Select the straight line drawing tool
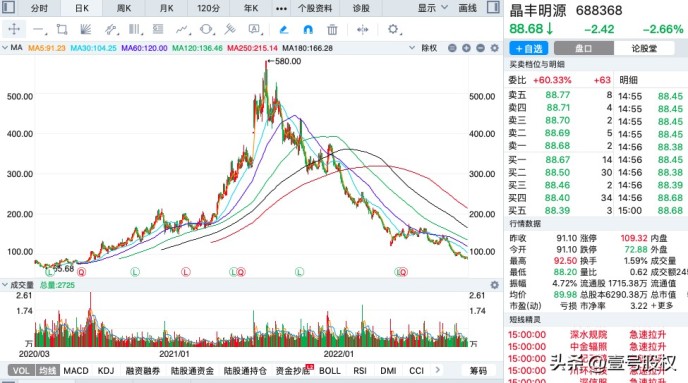The width and height of the screenshot is (688, 383). click(x=39, y=30)
